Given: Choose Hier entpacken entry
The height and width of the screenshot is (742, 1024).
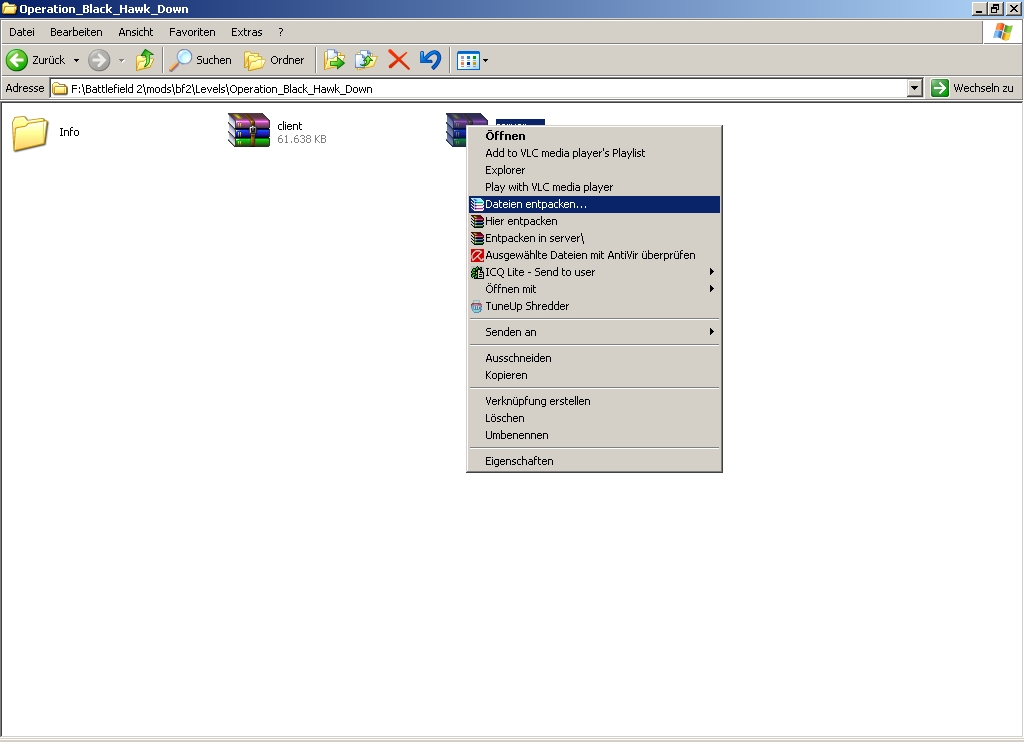Looking at the screenshot, I should point(594,221).
